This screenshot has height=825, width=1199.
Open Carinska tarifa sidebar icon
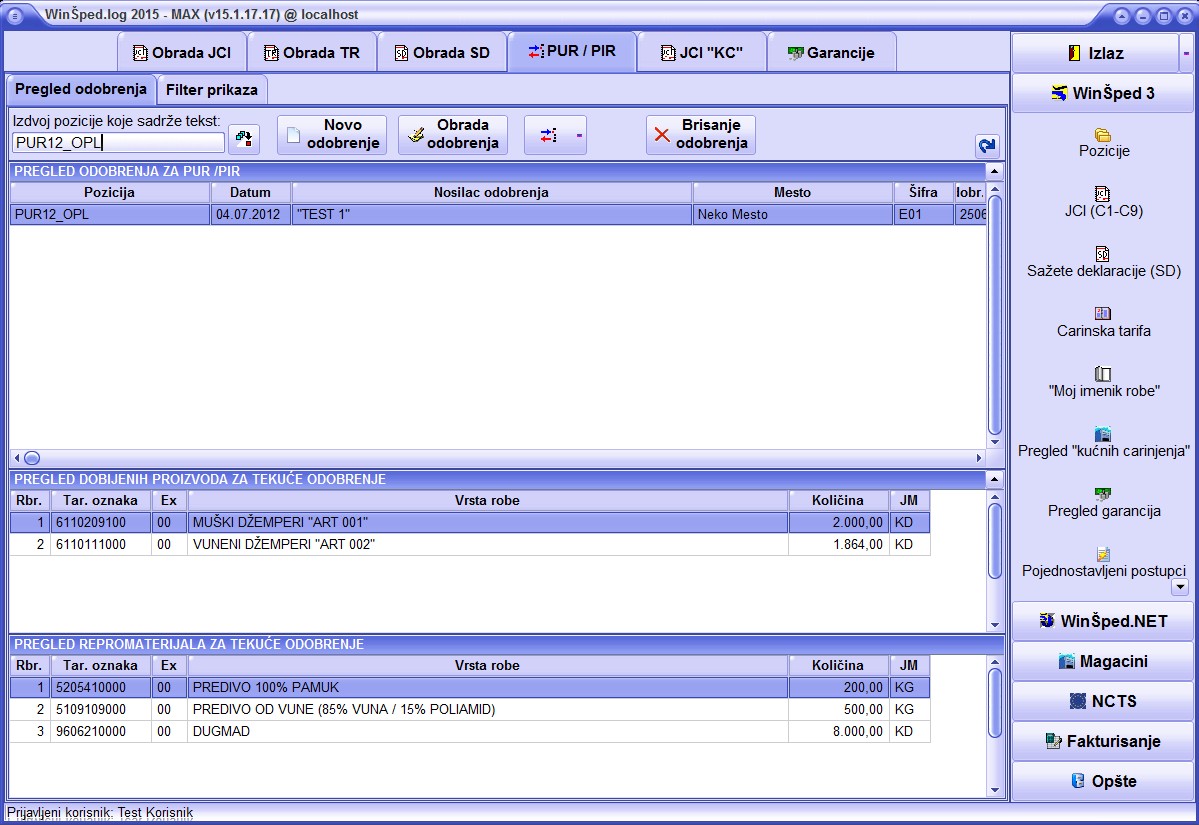coord(1103,313)
